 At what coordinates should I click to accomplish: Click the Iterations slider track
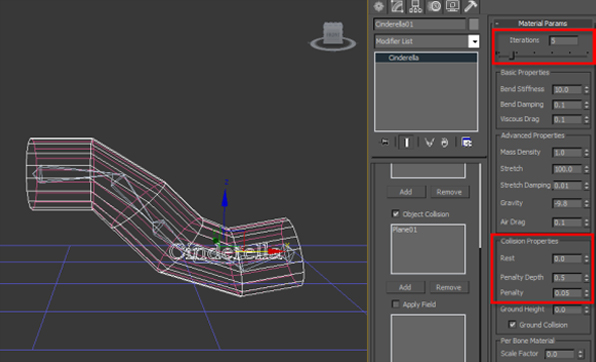(x=543, y=57)
